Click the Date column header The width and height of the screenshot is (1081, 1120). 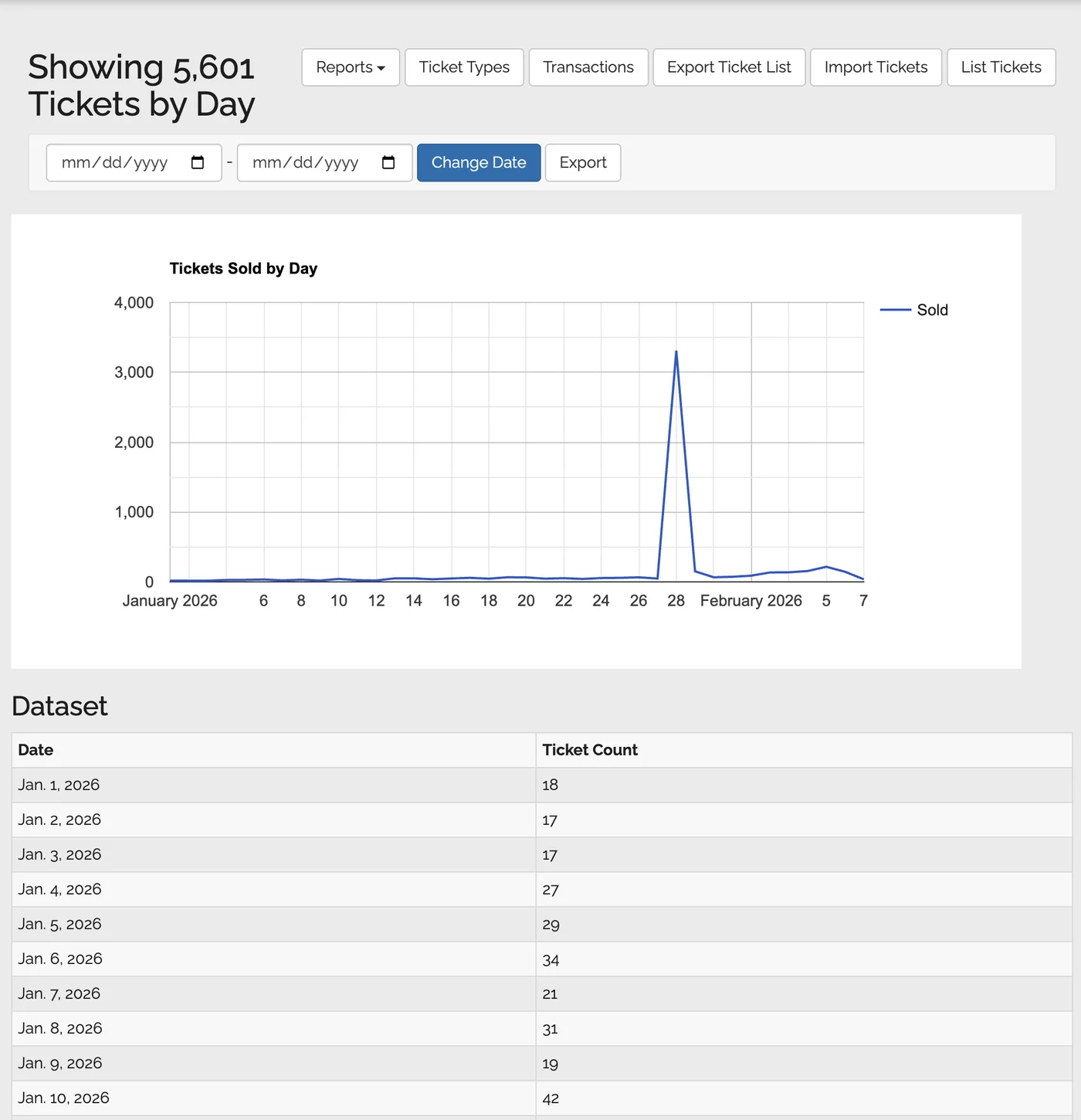[273, 750]
